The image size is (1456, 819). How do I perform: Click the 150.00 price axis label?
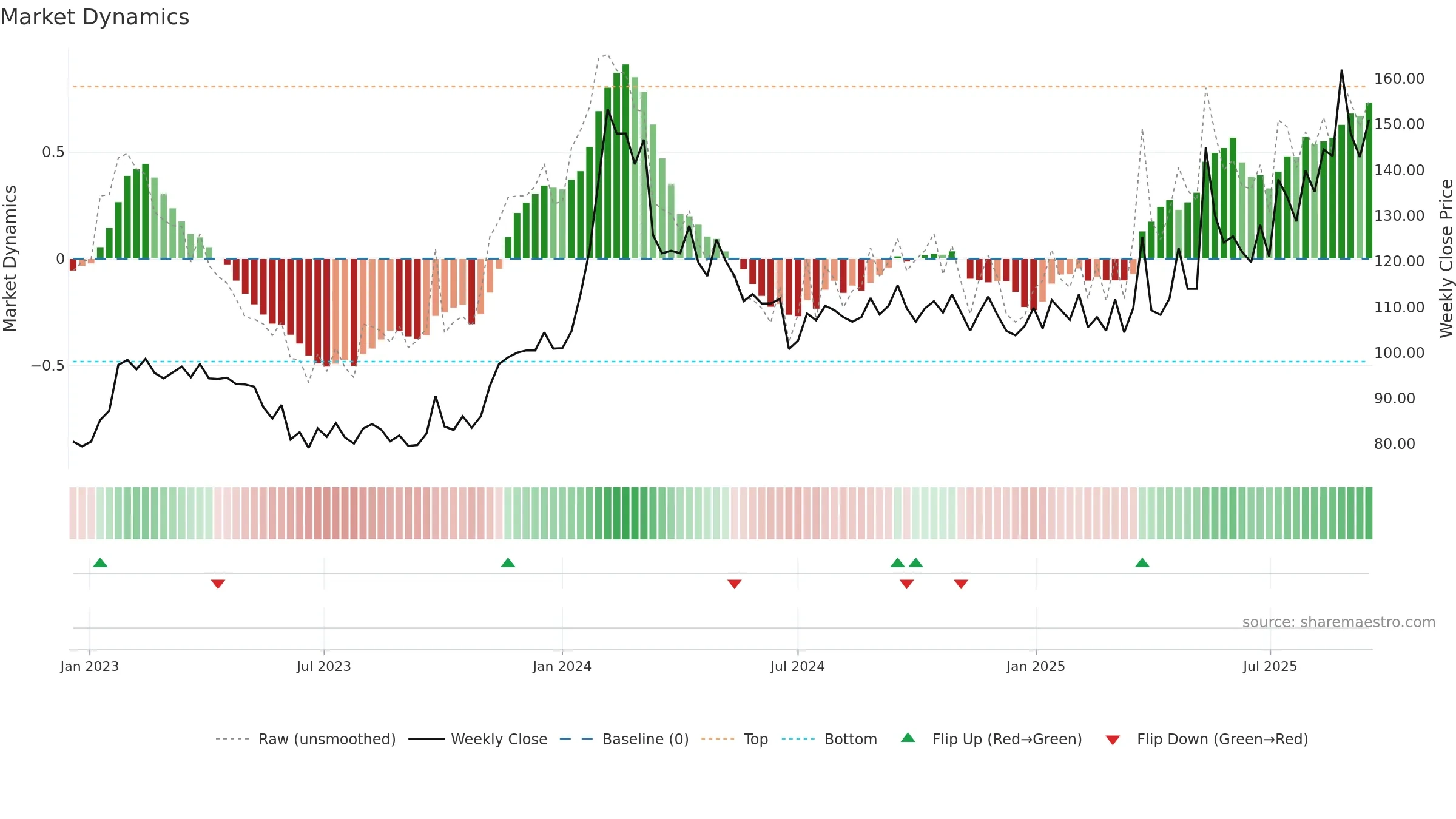(1399, 124)
